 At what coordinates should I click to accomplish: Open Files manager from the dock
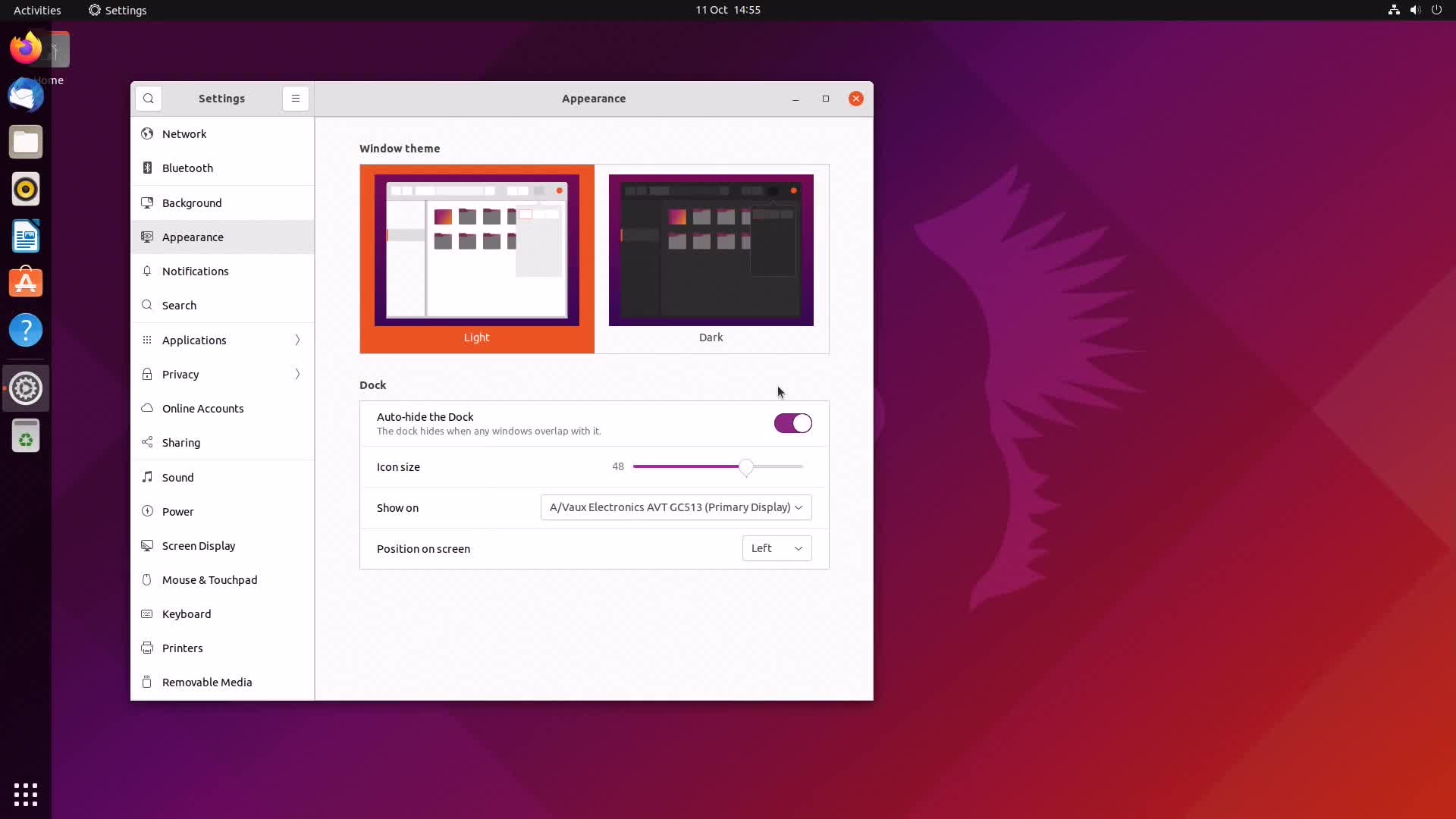[x=26, y=143]
